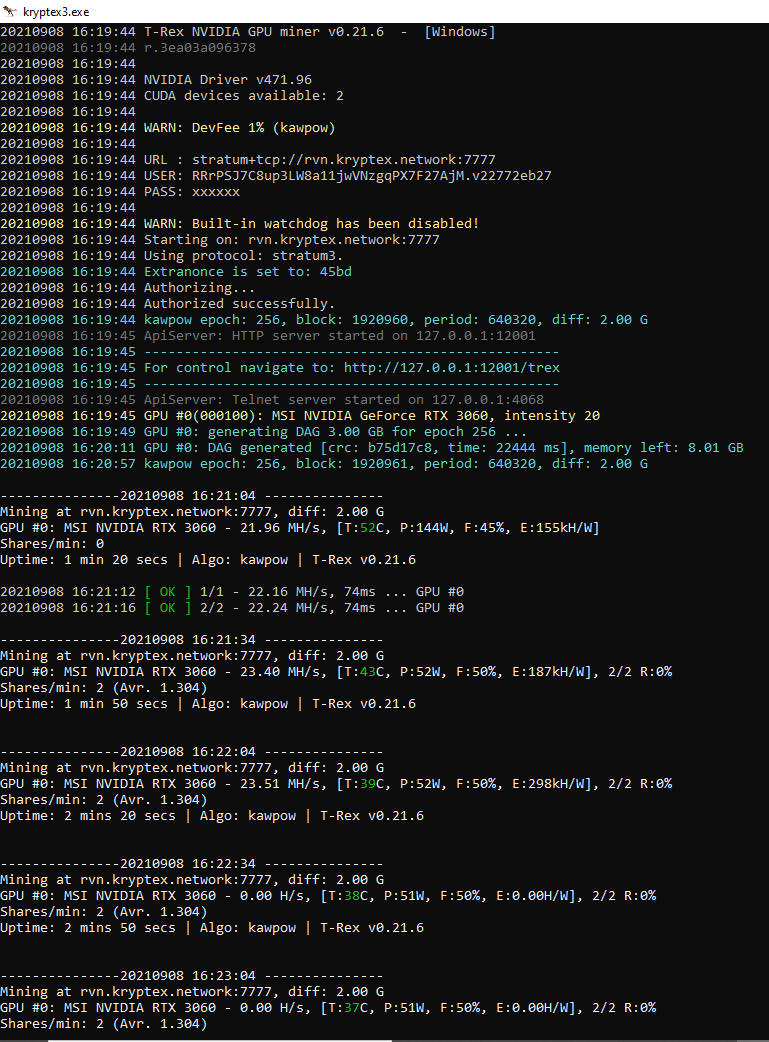Click the PASS: xxxxxx line
769x1042 pixels.
pos(120,191)
